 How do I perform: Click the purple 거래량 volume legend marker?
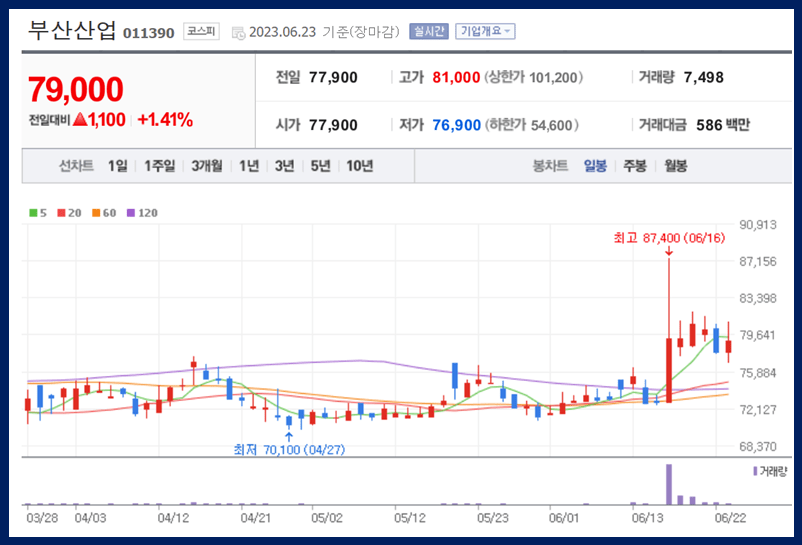755,471
